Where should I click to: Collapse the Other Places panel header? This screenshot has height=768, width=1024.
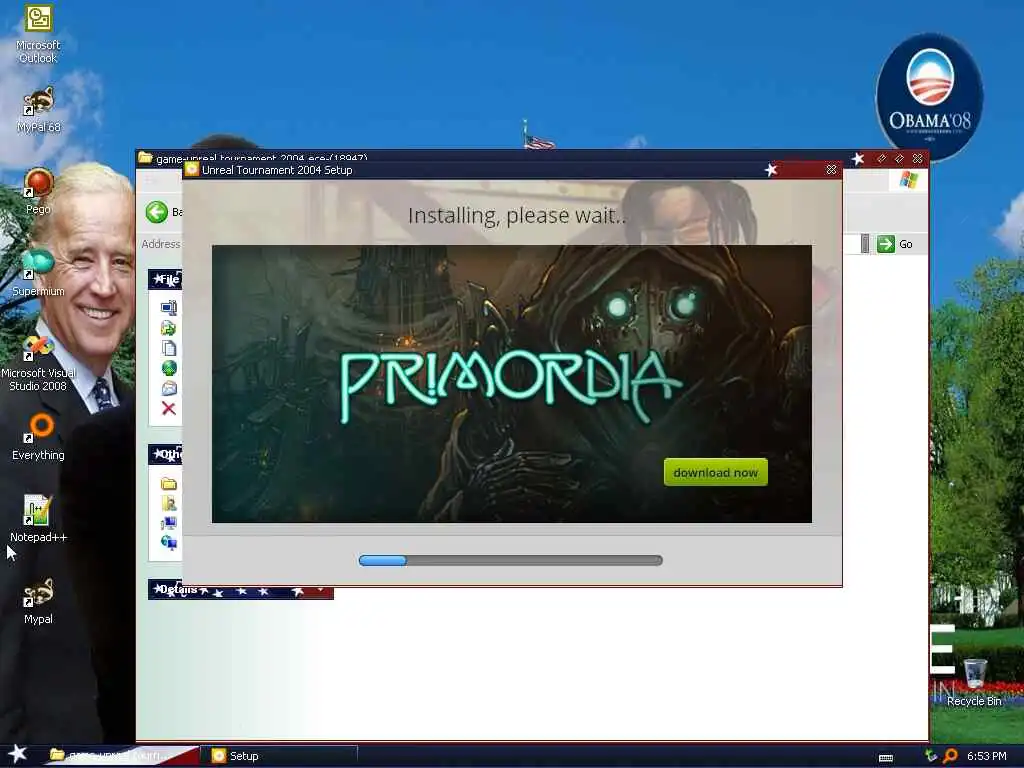pyautogui.click(x=165, y=454)
